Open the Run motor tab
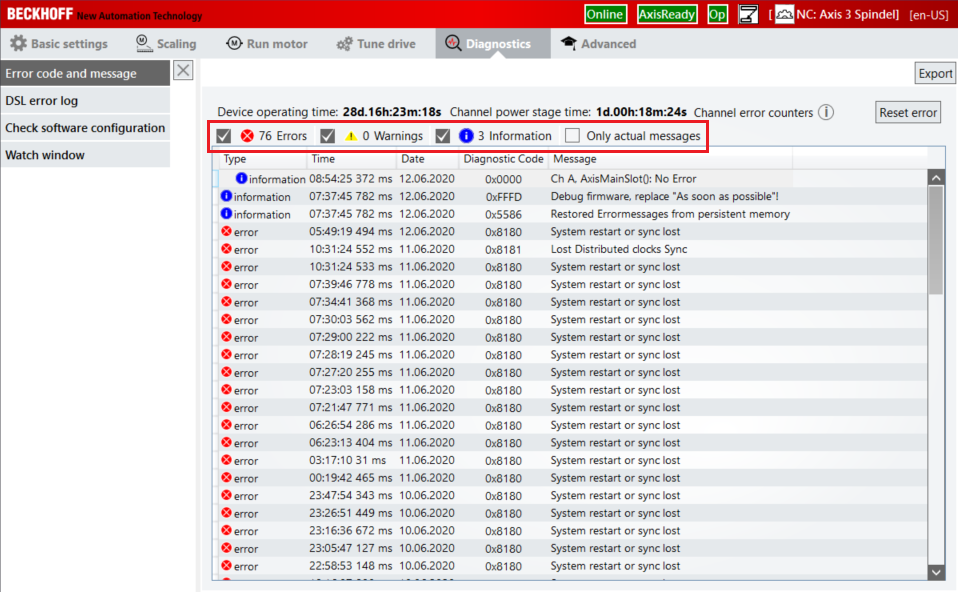This screenshot has height=592, width=958. tap(267, 44)
